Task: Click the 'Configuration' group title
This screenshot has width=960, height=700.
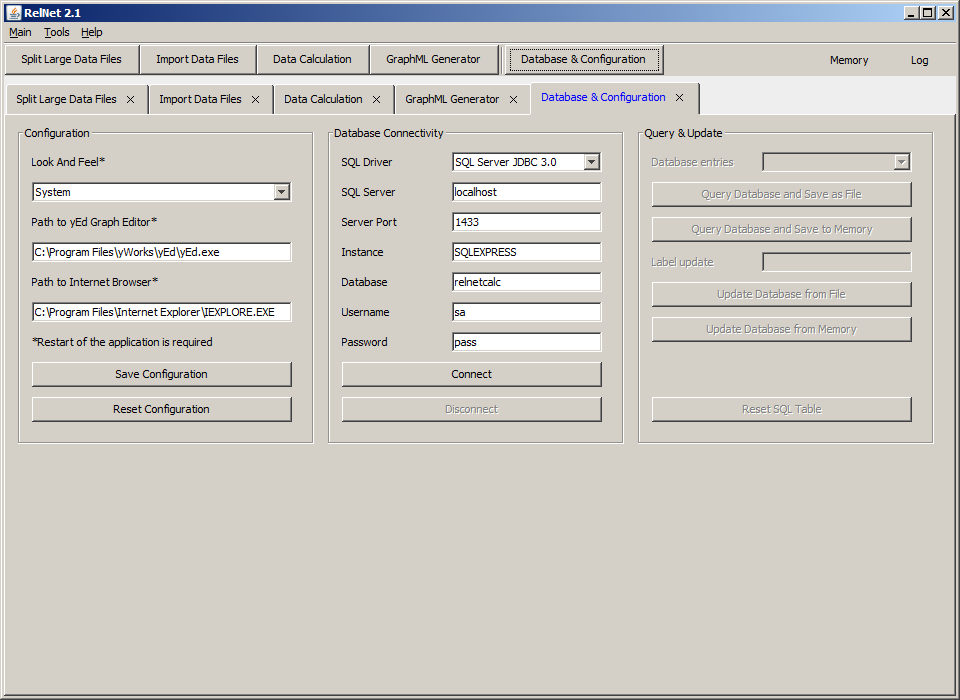Action: pyautogui.click(x=57, y=133)
